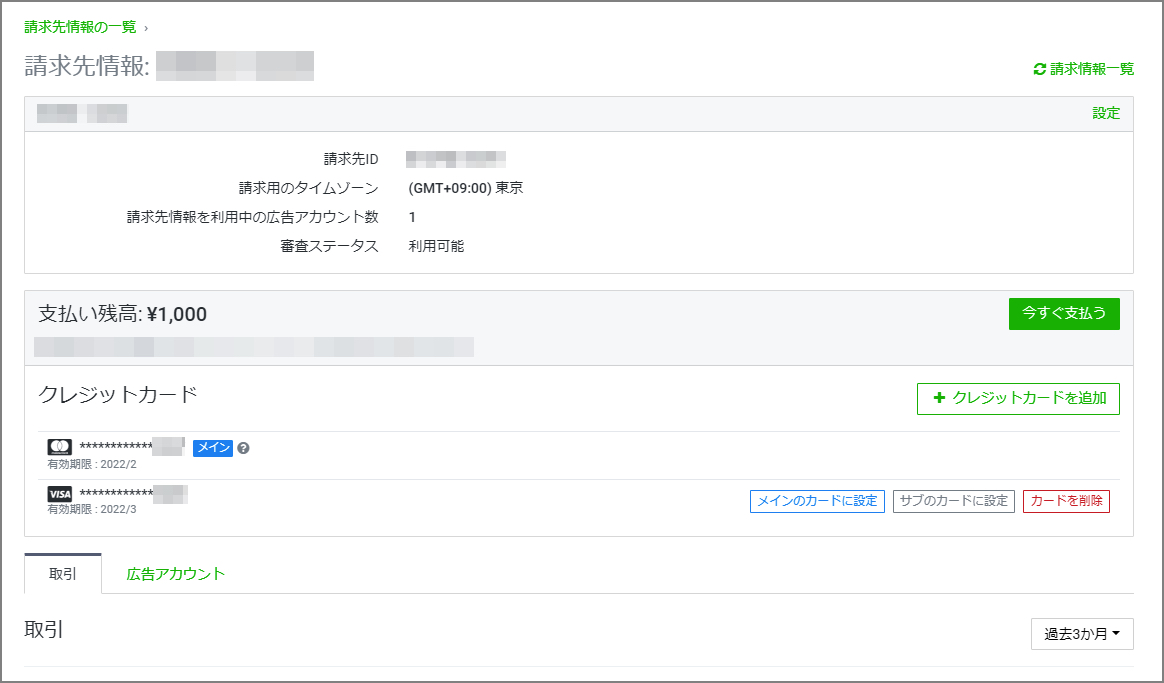Set VISA card with メインのカードに設定
Screen dimensions: 1164x683
817,501
